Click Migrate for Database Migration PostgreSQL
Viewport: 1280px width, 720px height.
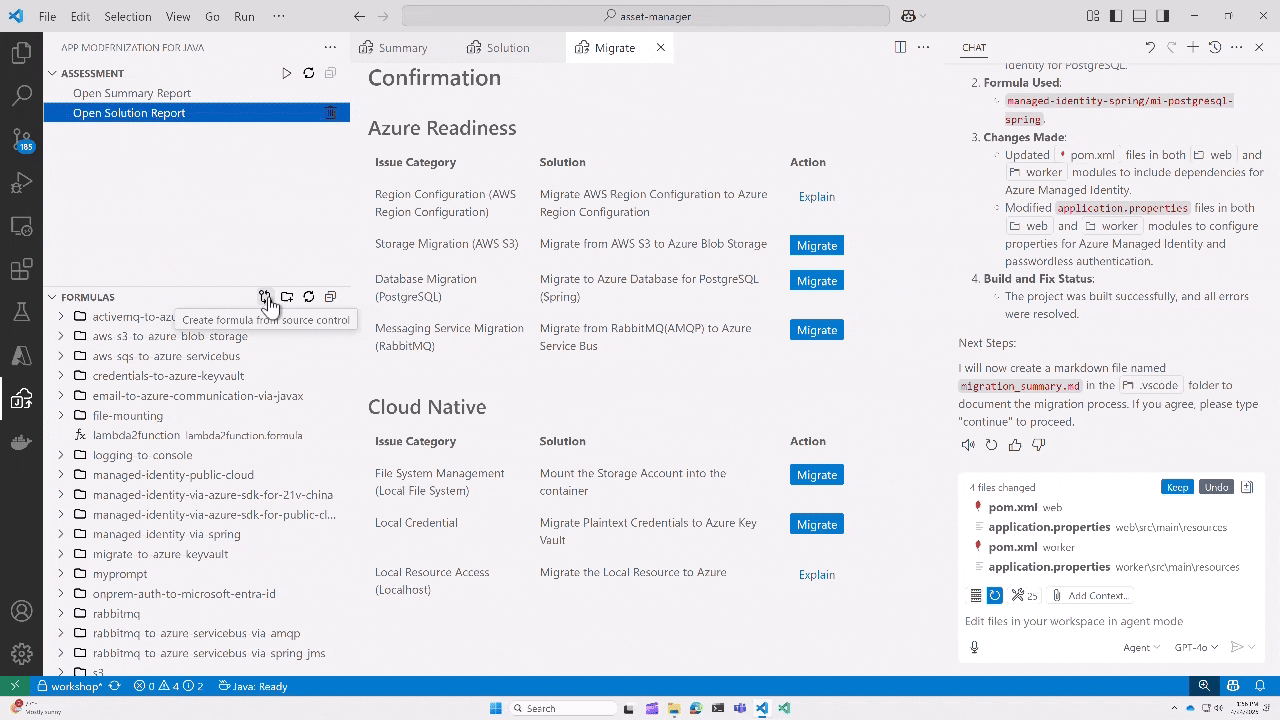point(817,280)
